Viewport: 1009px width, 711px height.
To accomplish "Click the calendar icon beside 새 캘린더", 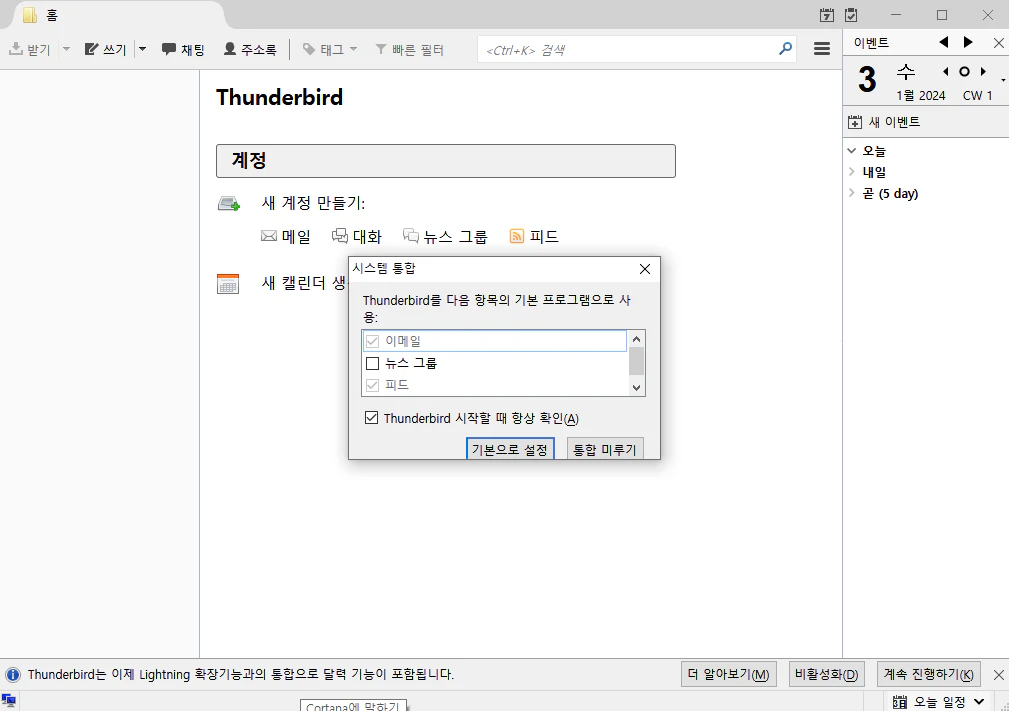I will click(x=228, y=284).
